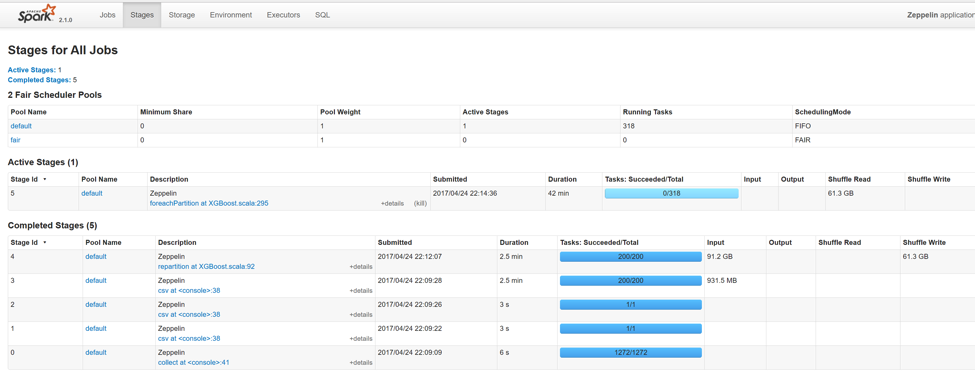
Task: Open the fair scheduler pool link
Action: [x=16, y=140]
